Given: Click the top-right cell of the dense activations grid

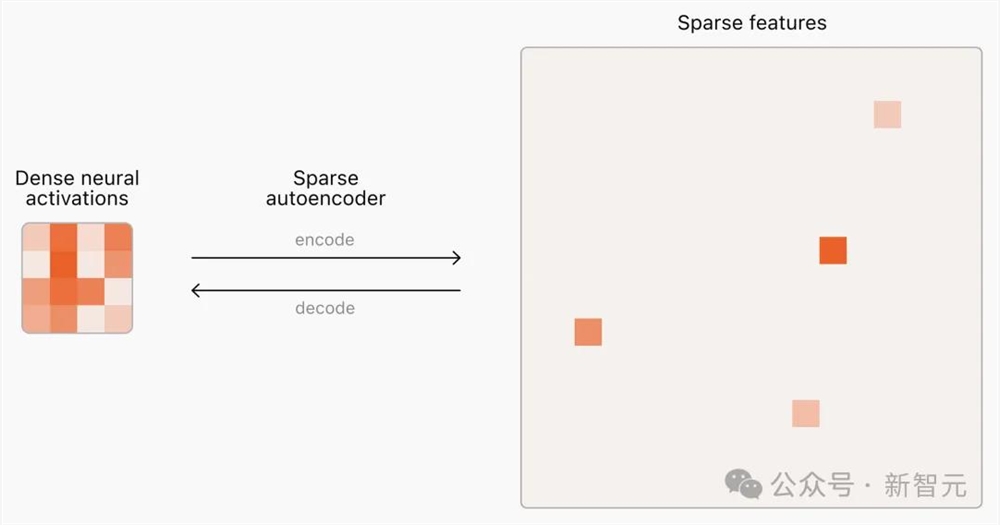Looking at the screenshot, I should tap(118, 237).
